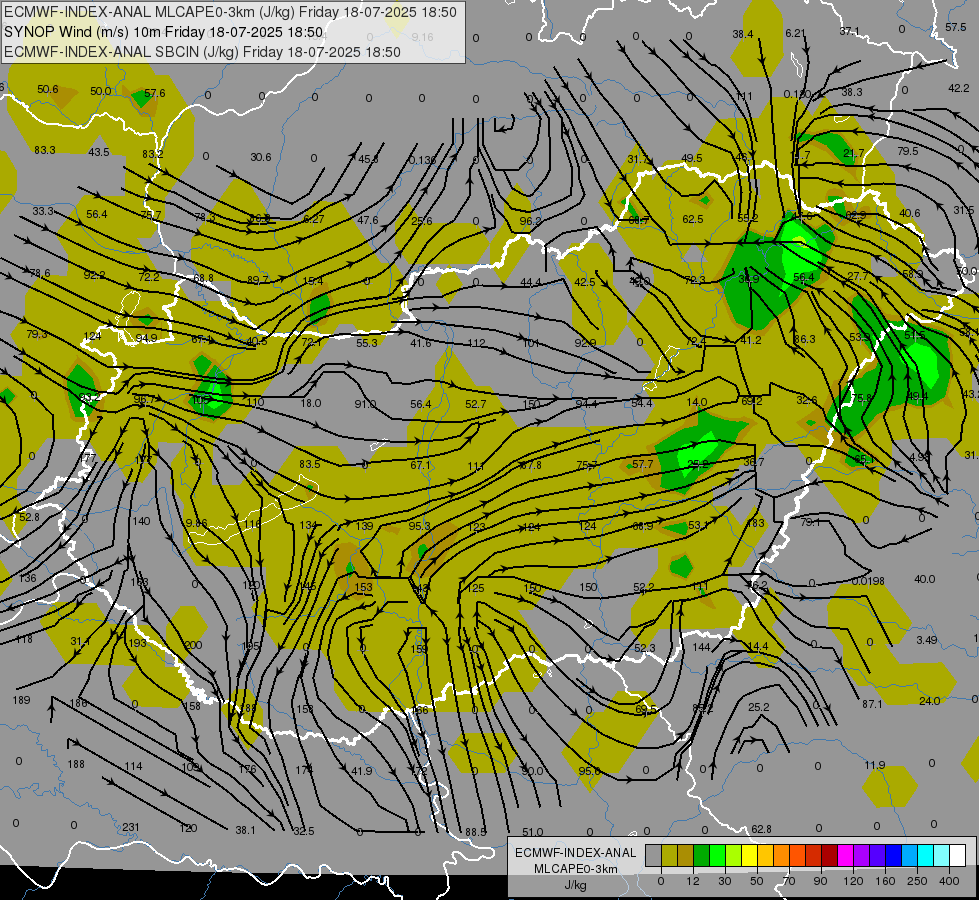The image size is (979, 900).
Task: Click the '79.1' value on the map
Action: click(x=810, y=522)
